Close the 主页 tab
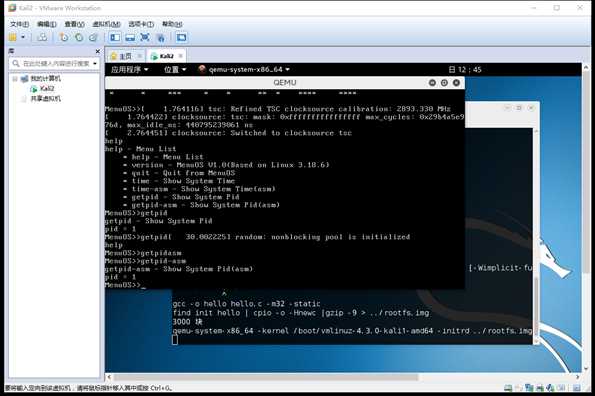595x396 pixels. point(140,56)
